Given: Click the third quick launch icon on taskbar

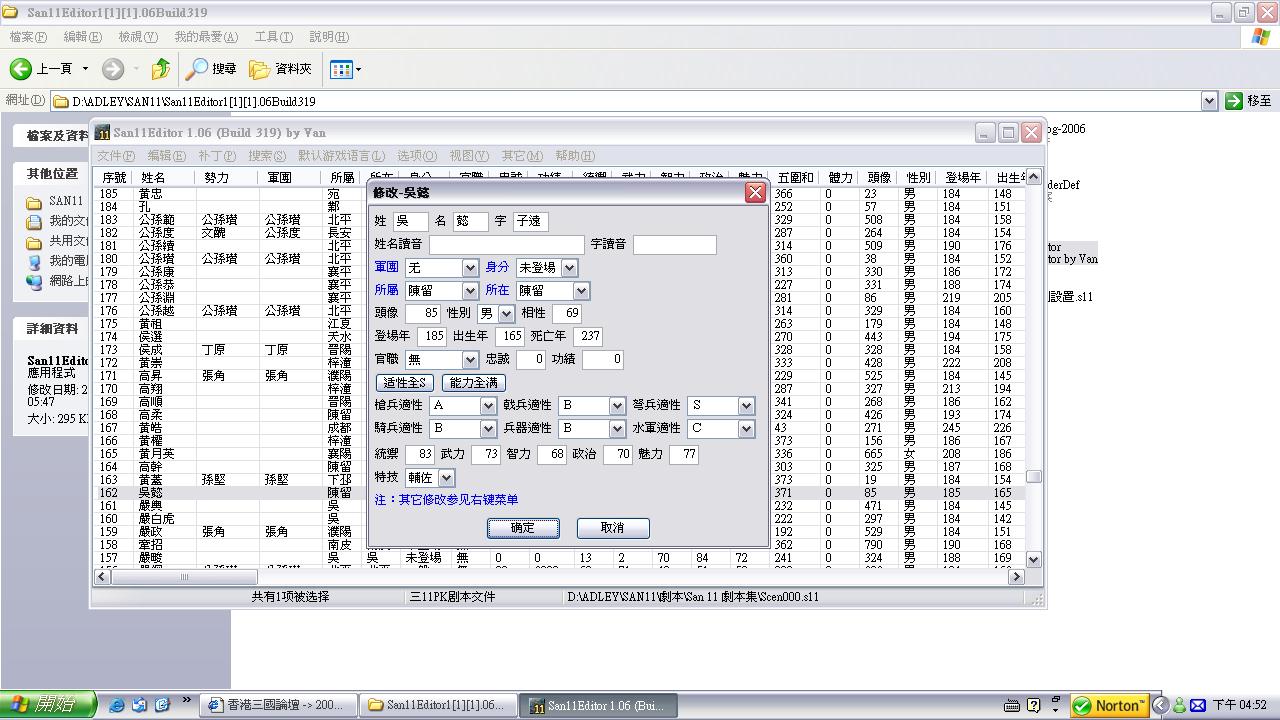Looking at the screenshot, I should click(x=162, y=705).
